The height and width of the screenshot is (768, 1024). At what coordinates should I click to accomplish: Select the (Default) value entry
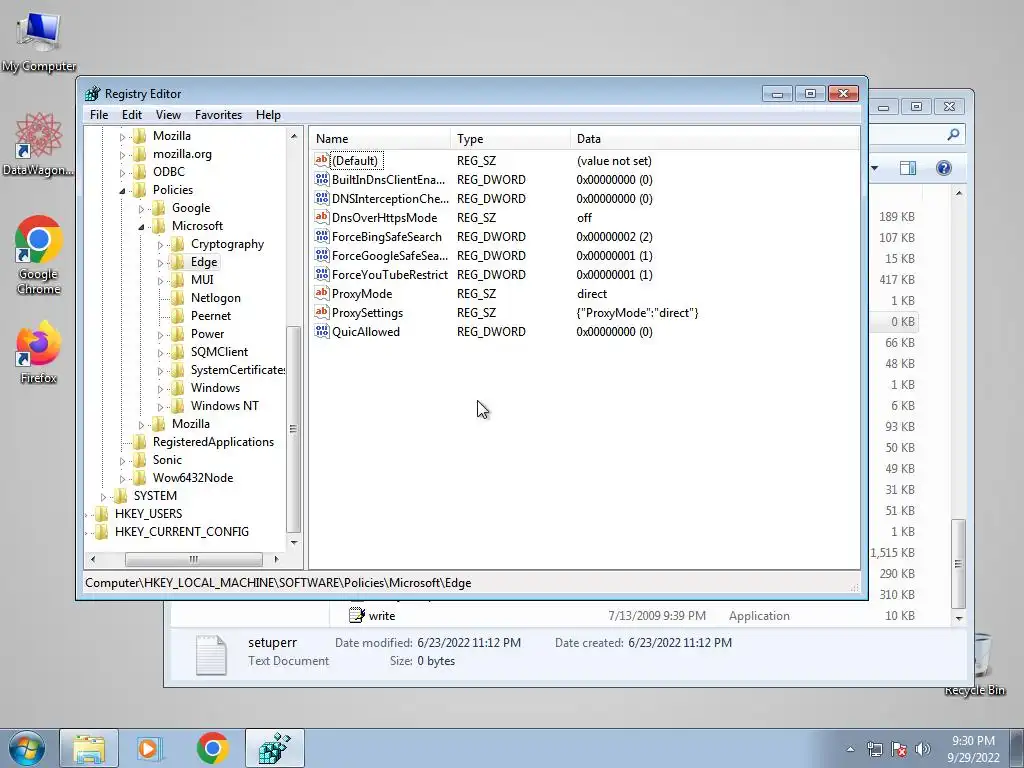[x=355, y=161]
